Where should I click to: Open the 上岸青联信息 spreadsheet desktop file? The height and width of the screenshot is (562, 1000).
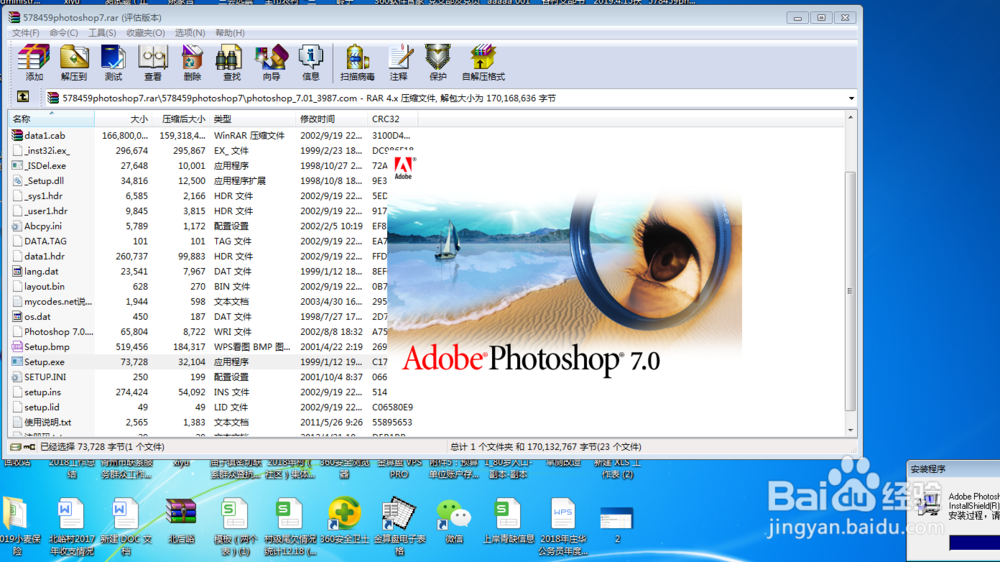point(508,521)
